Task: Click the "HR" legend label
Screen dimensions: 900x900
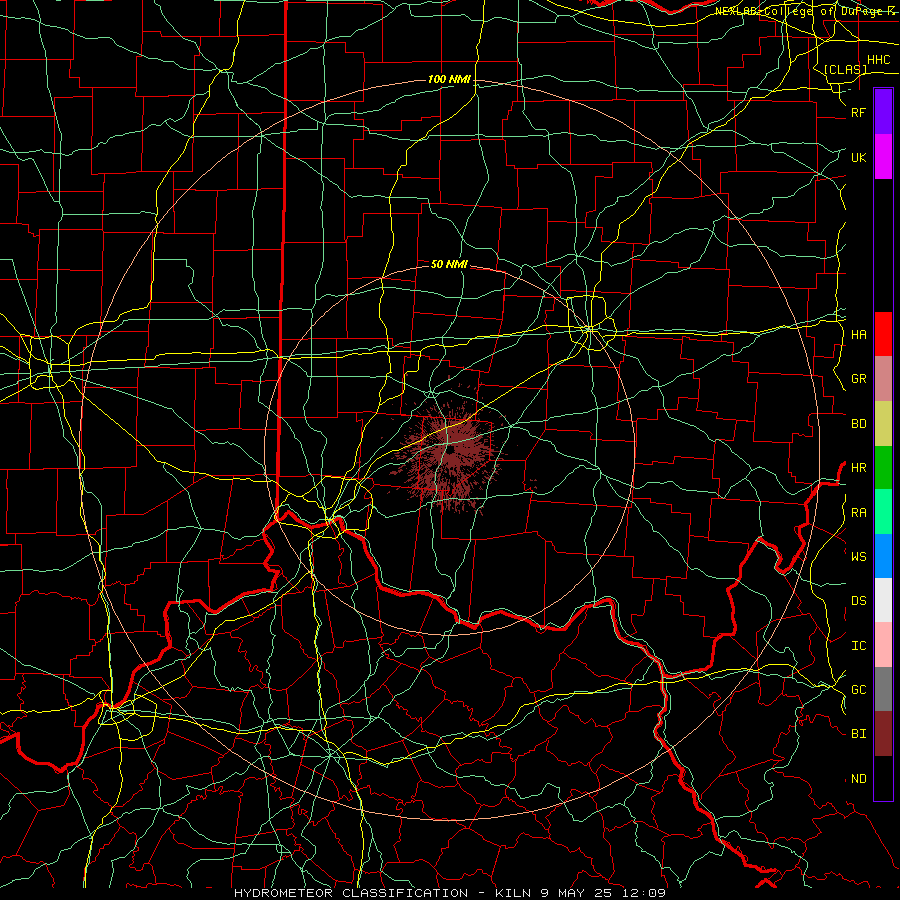Action: tap(858, 468)
